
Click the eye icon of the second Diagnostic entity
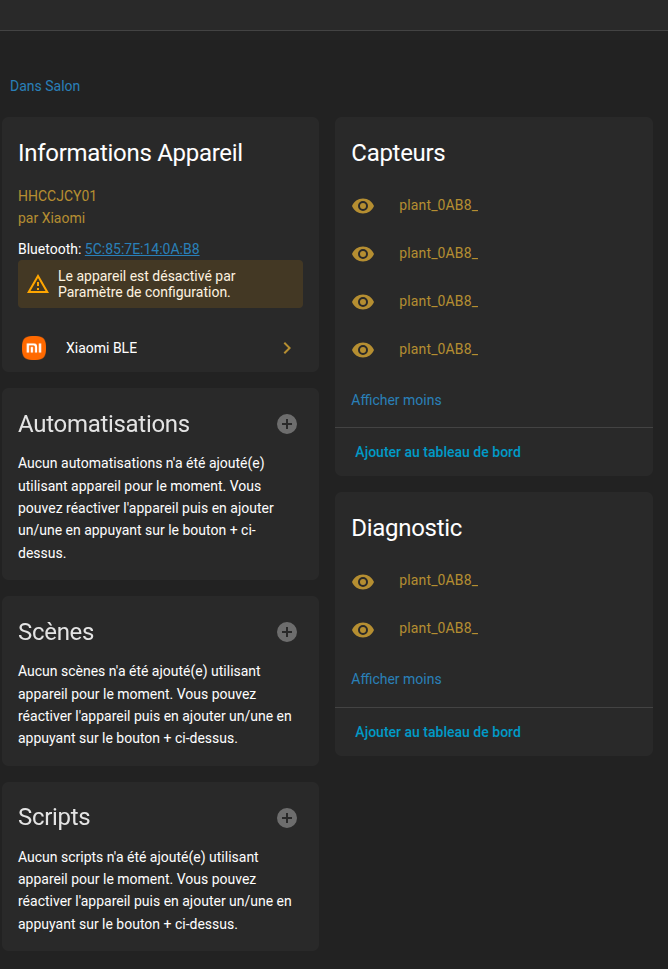363,629
